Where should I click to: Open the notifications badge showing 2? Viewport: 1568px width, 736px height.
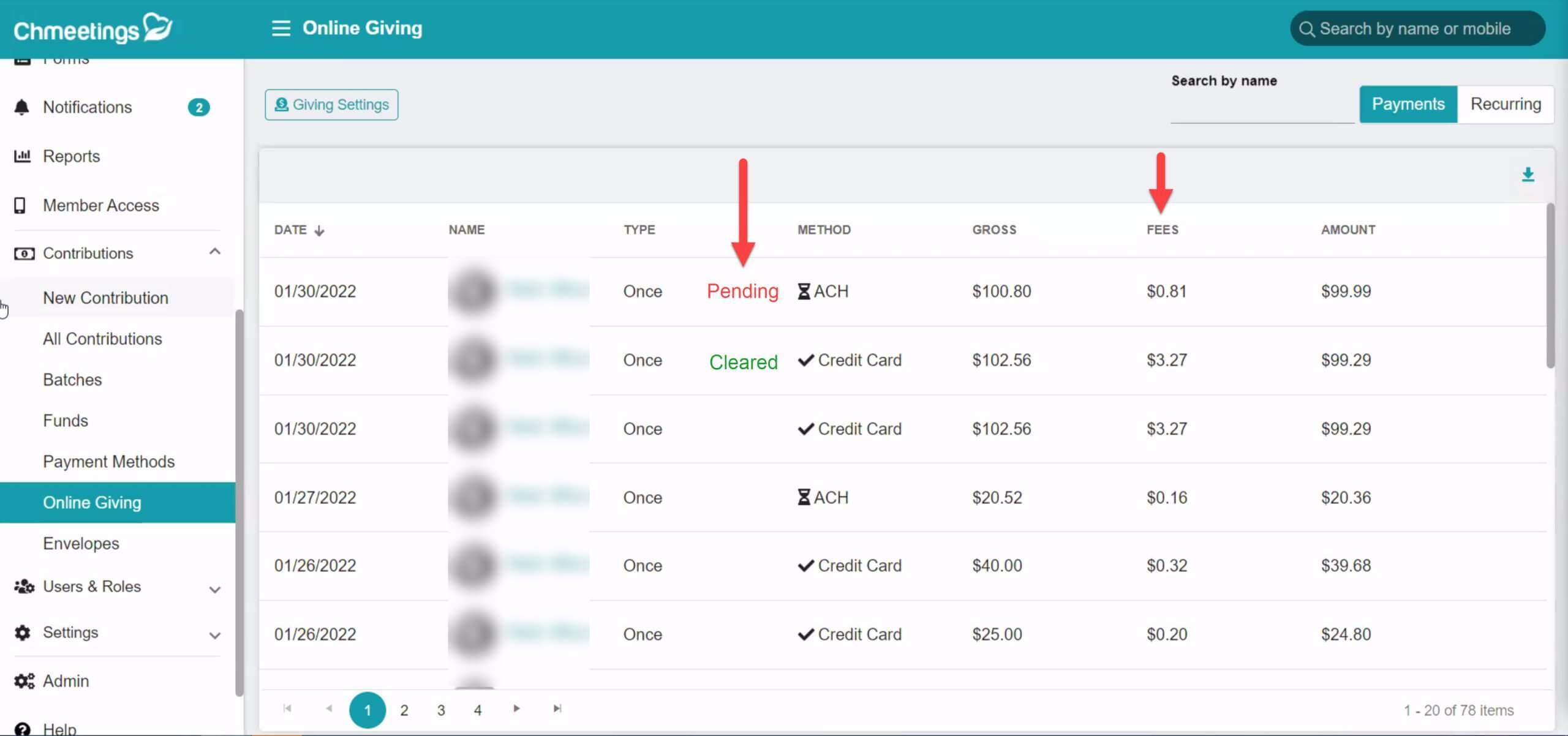198,107
